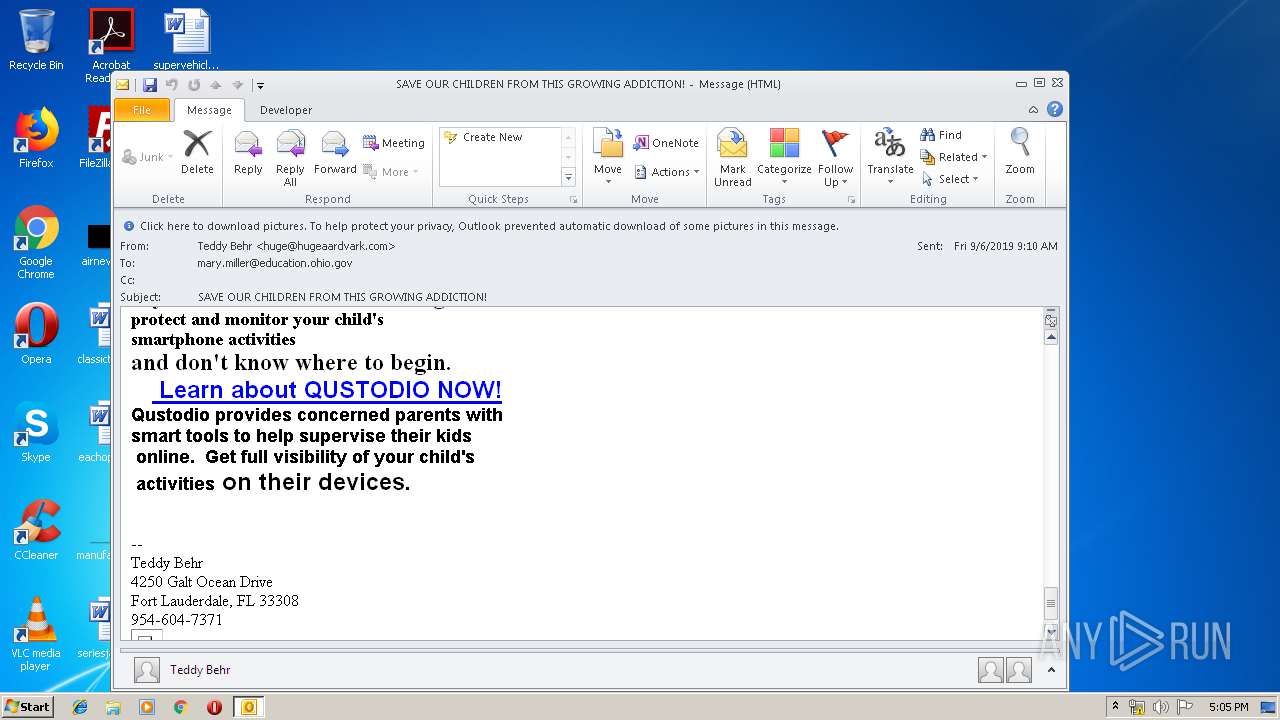Open Firefox from desktop
Screen dimensions: 1280x720
36,138
